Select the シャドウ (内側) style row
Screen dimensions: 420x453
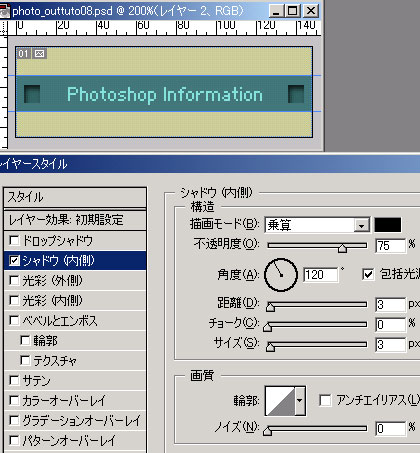[x=75, y=260]
